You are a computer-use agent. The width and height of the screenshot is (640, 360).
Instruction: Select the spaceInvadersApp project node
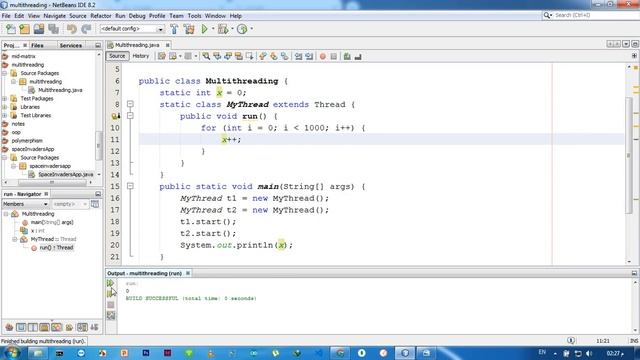[33, 149]
